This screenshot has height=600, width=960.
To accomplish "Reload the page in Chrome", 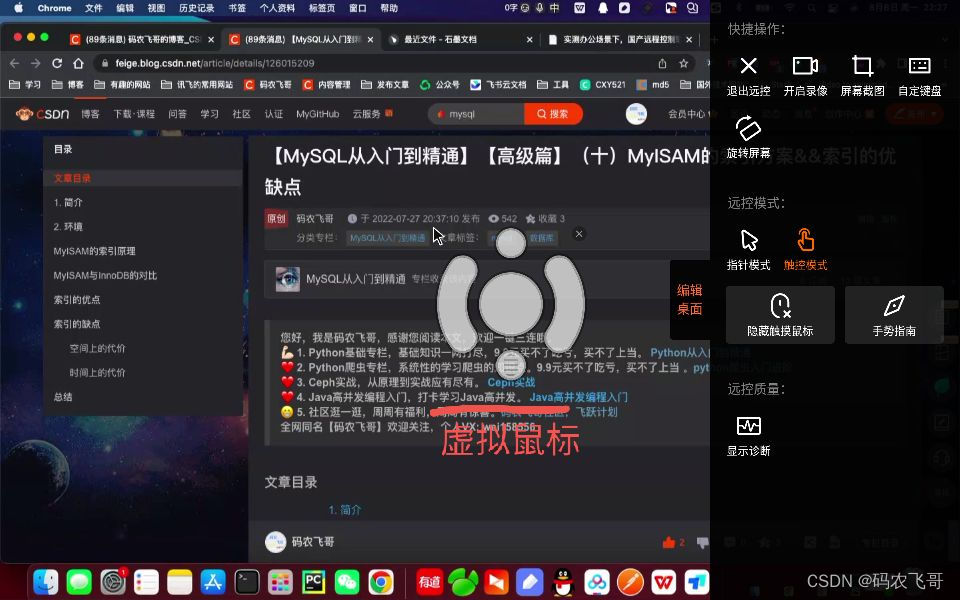I will [57, 63].
